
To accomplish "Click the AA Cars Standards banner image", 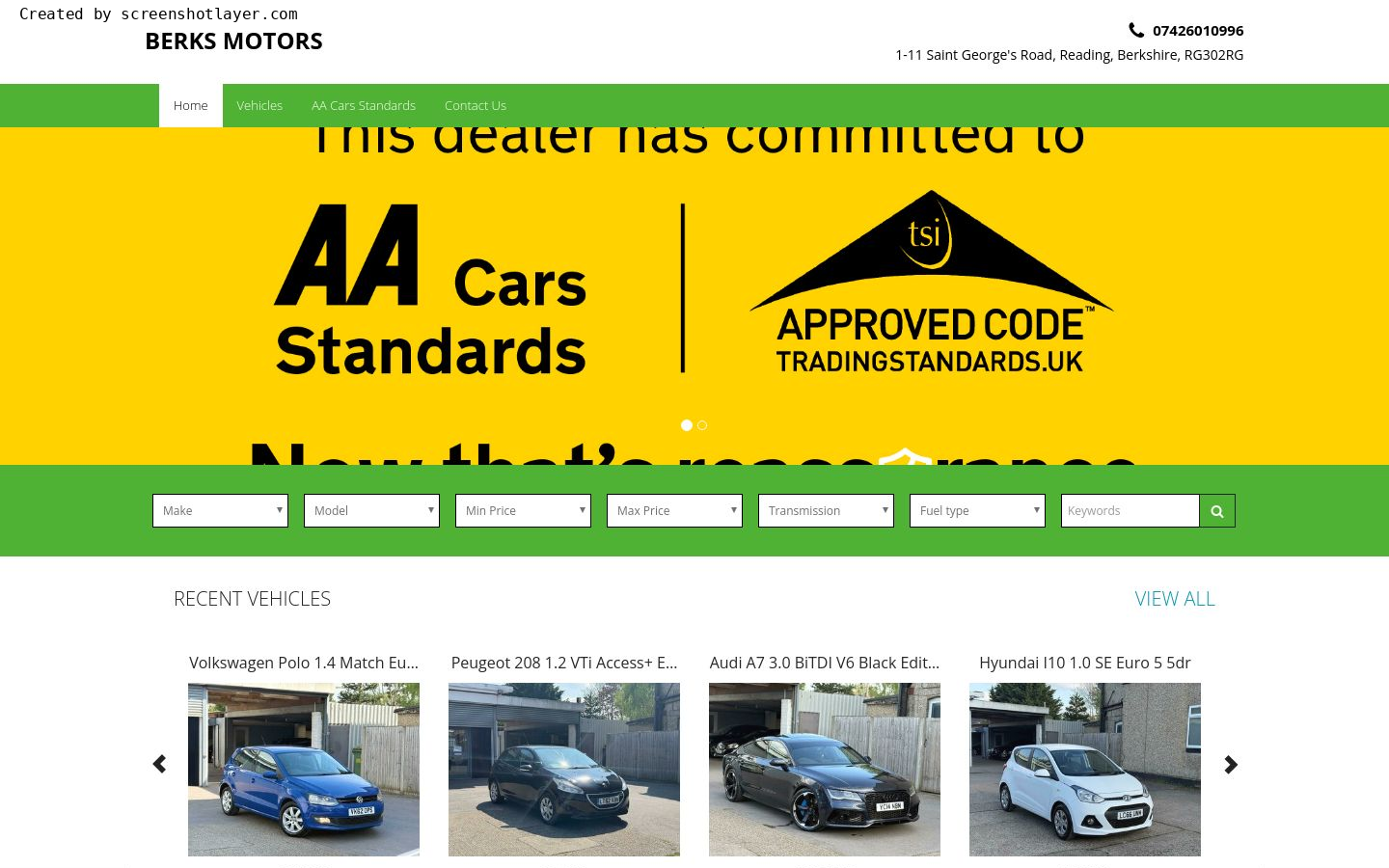I will click(694, 296).
